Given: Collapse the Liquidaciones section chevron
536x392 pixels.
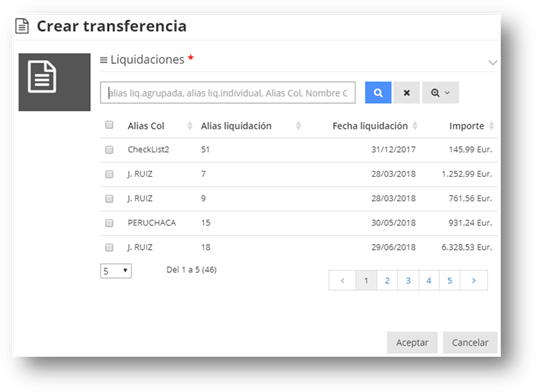Looking at the screenshot, I should (493, 63).
